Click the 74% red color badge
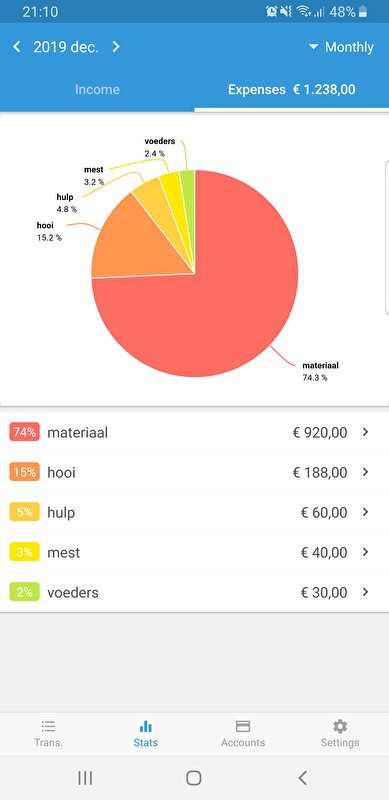389x800 pixels. click(x=25, y=432)
